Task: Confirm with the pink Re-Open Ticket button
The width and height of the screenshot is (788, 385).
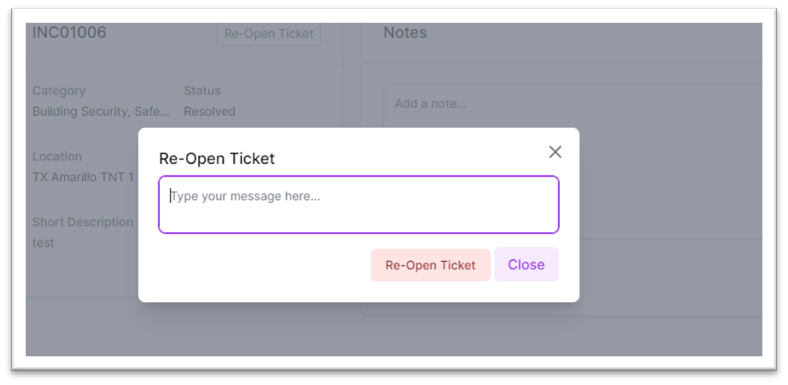Action: click(x=430, y=265)
